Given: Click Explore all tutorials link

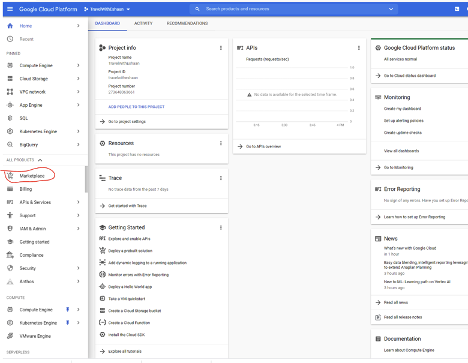Looking at the screenshot, I should [x=125, y=351].
